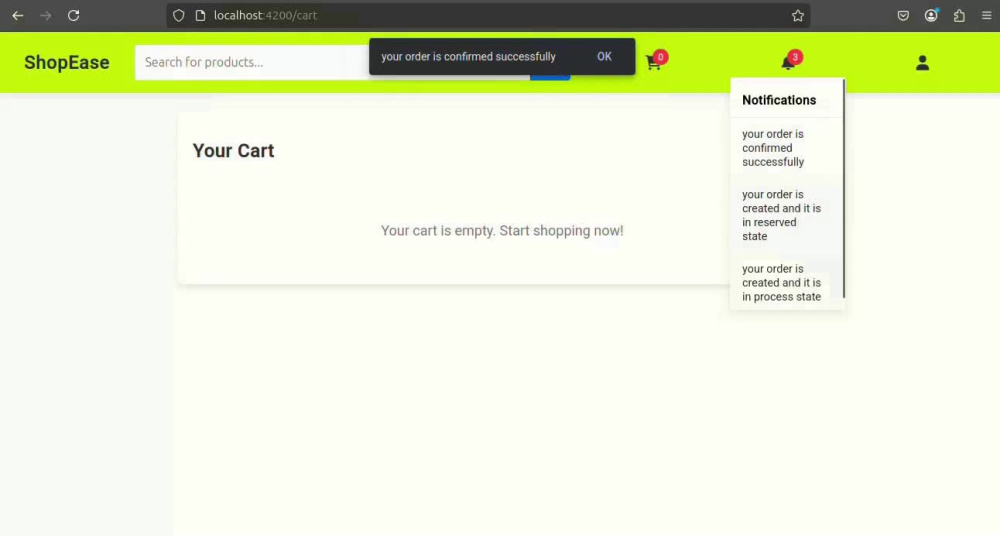1000x536 pixels.
Task: Dismiss the snackbar with OK
Action: pos(604,57)
